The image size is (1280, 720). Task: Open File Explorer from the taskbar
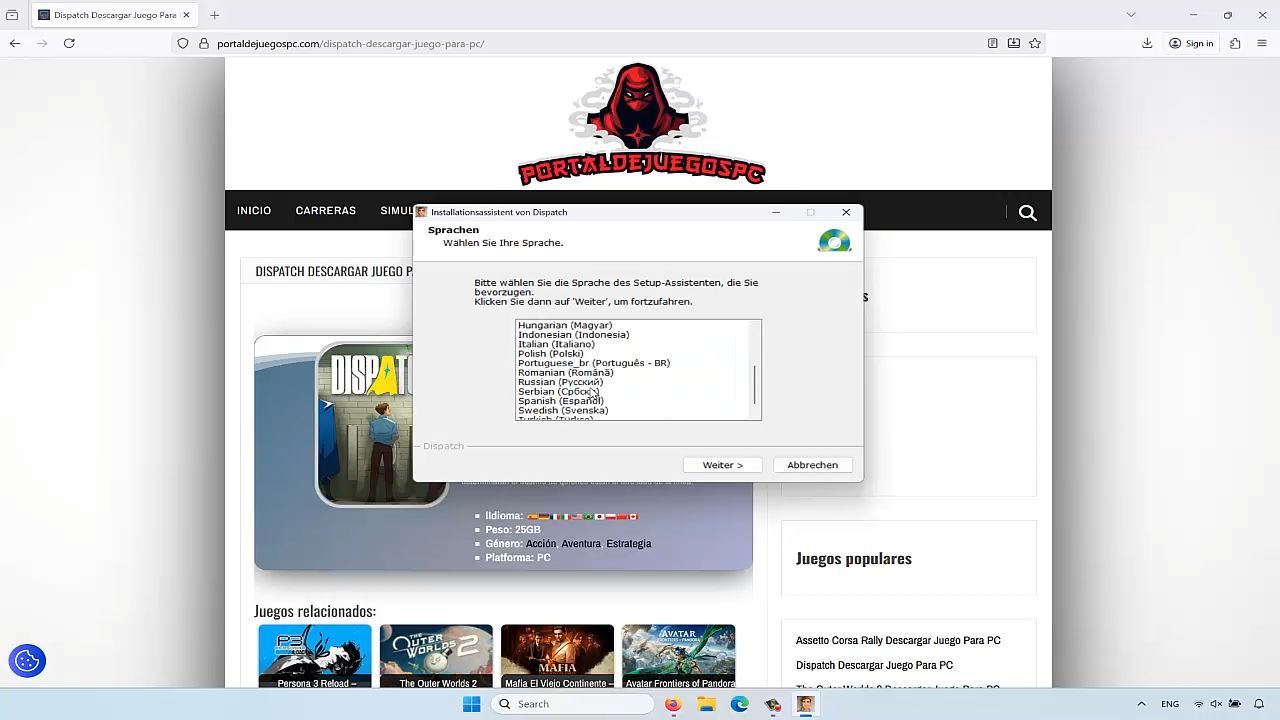coord(706,704)
